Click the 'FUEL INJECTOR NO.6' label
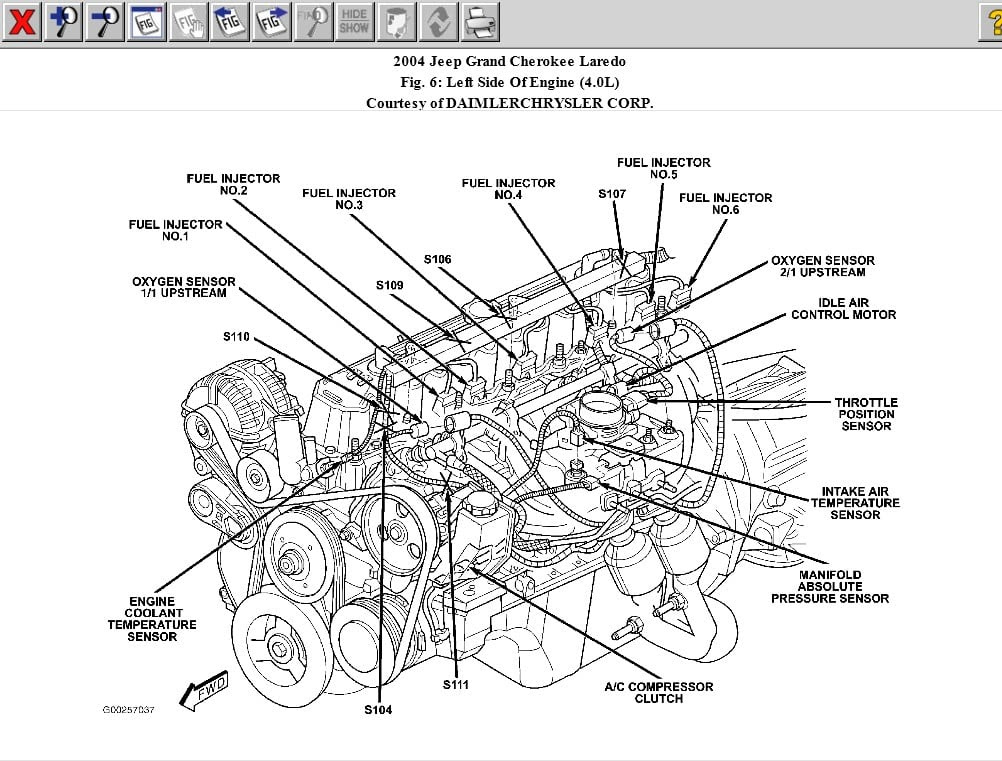The height and width of the screenshot is (761, 1002). pos(725,203)
